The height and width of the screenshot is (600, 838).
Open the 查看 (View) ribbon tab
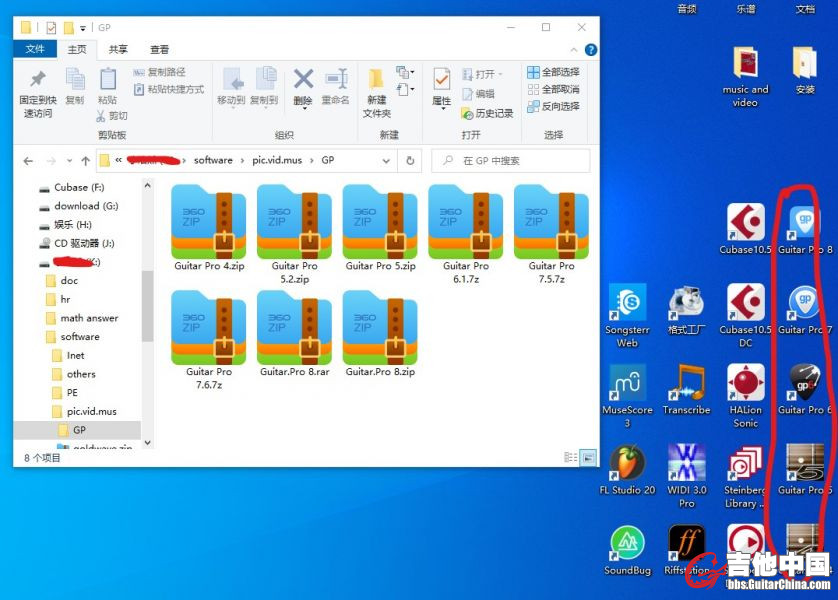coord(159,49)
